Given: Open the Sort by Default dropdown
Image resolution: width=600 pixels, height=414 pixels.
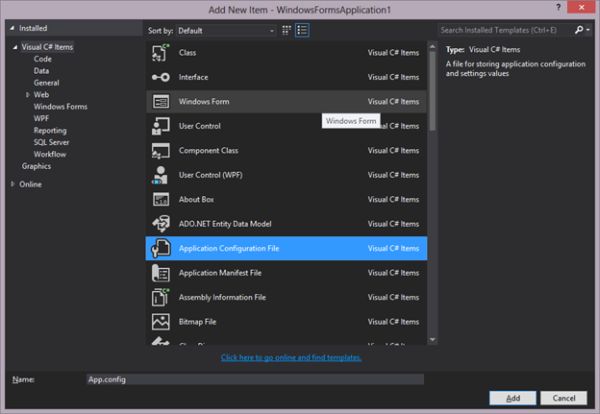Looking at the screenshot, I should [226, 31].
